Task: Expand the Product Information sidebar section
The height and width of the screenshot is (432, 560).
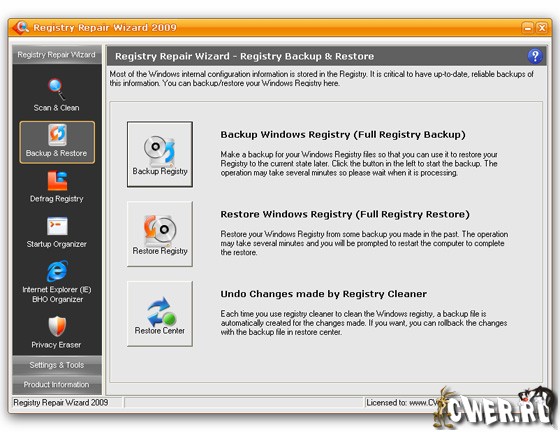Action: pyautogui.click(x=57, y=385)
